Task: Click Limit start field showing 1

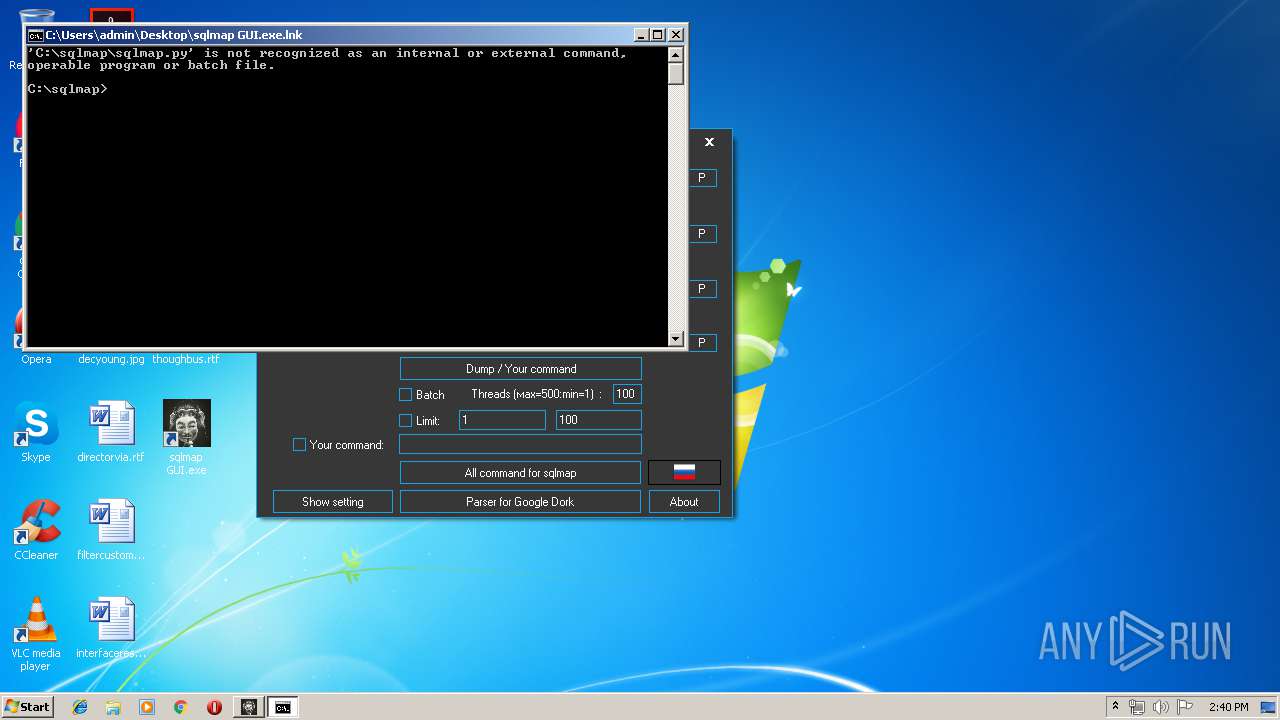Action: (502, 420)
